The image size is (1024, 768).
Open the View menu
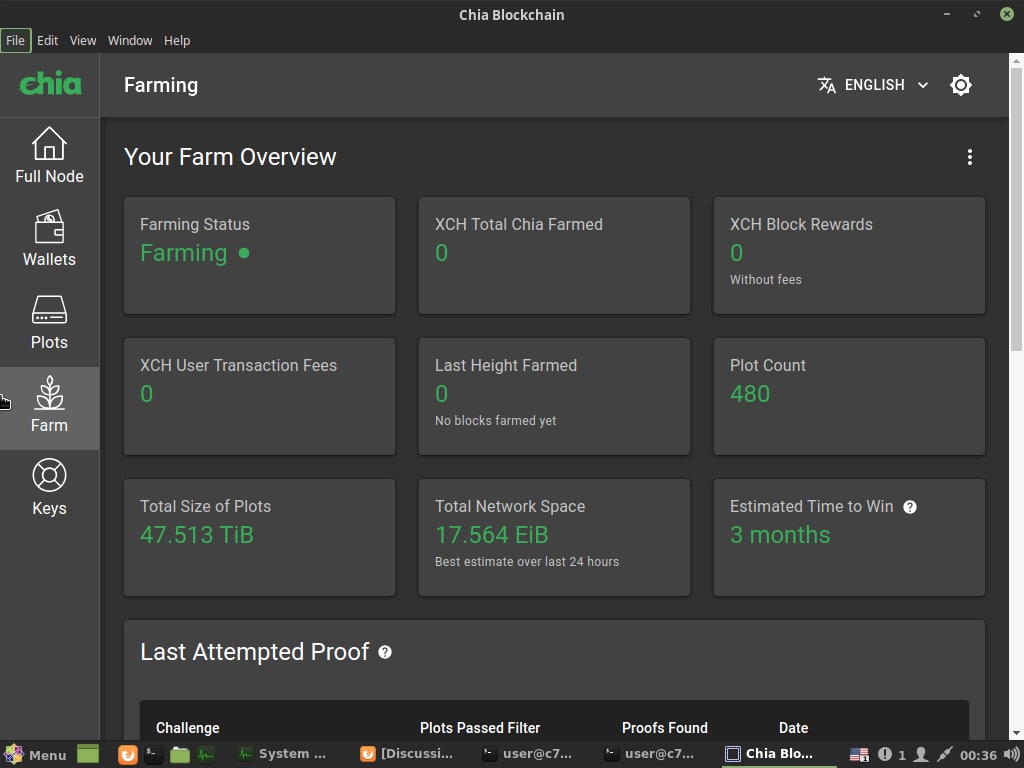click(x=83, y=40)
